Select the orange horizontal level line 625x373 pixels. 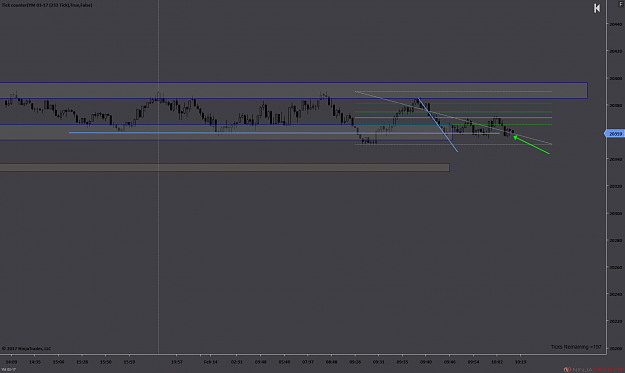[453, 118]
